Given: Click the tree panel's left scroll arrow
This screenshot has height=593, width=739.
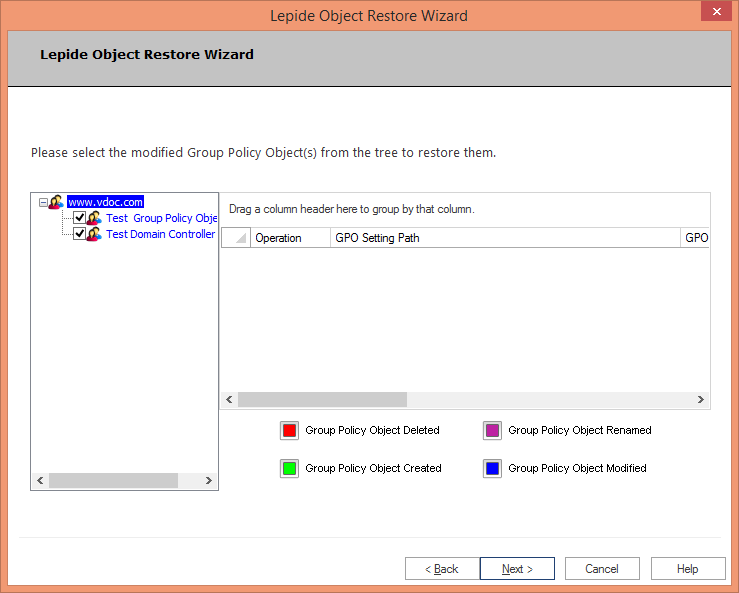Looking at the screenshot, I should (41, 481).
